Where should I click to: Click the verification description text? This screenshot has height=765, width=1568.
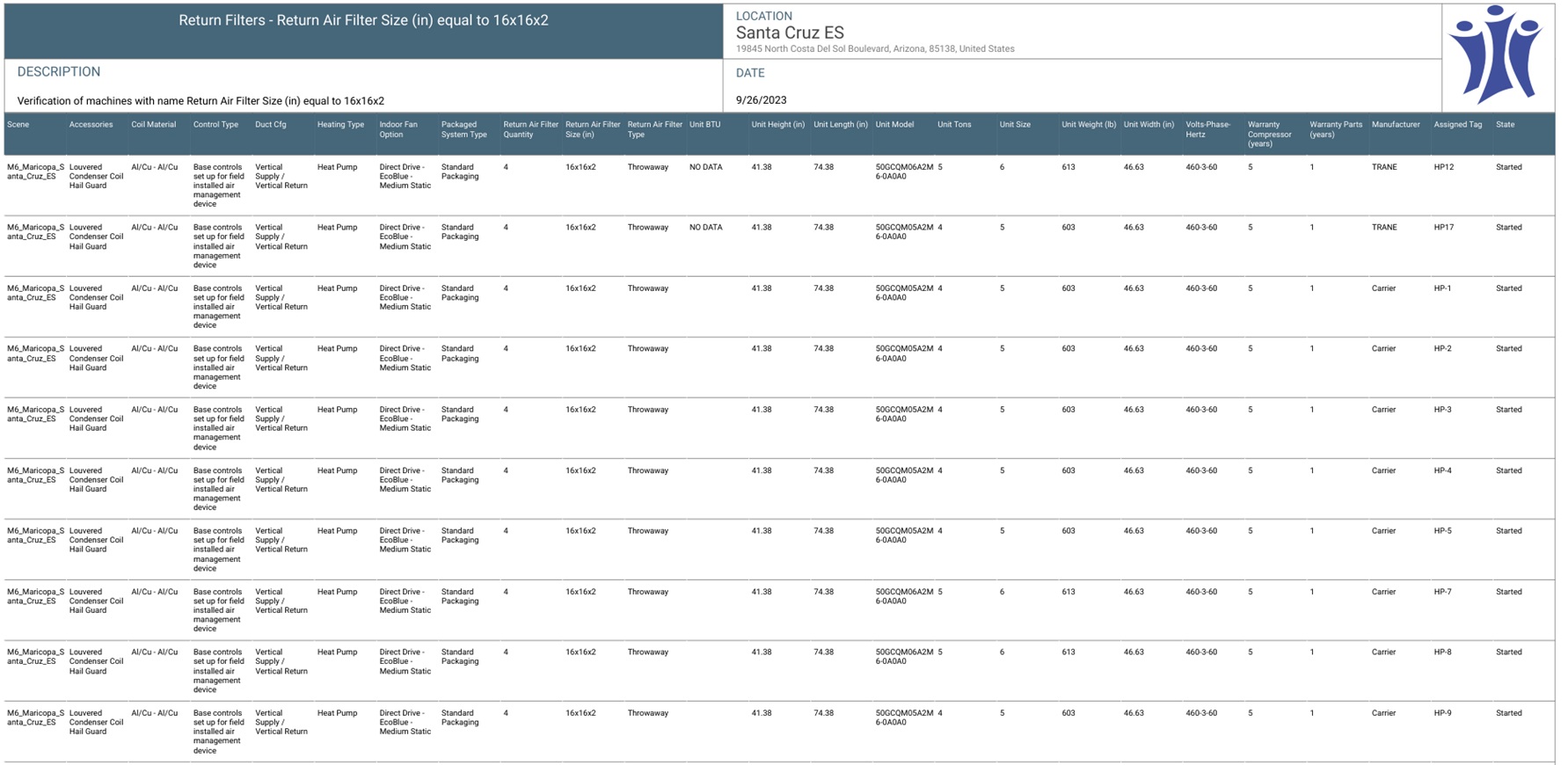pyautogui.click(x=201, y=101)
